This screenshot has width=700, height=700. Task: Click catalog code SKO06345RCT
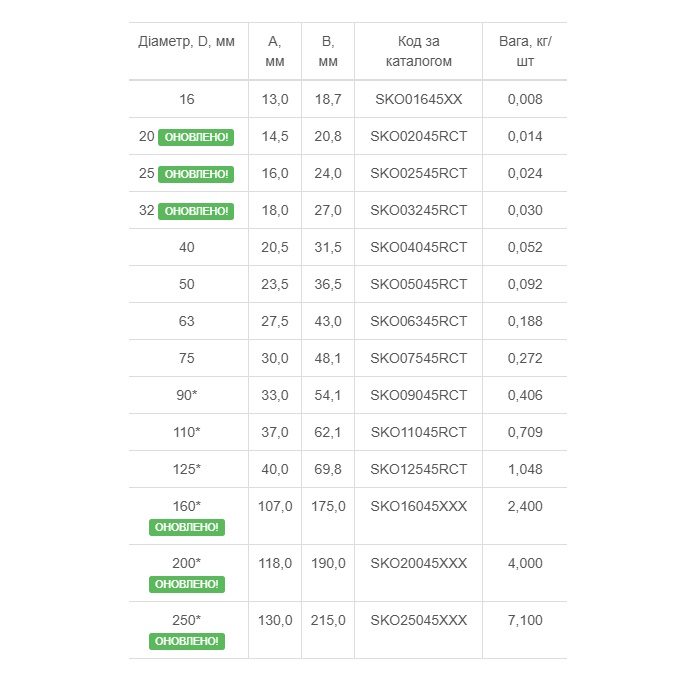419,321
